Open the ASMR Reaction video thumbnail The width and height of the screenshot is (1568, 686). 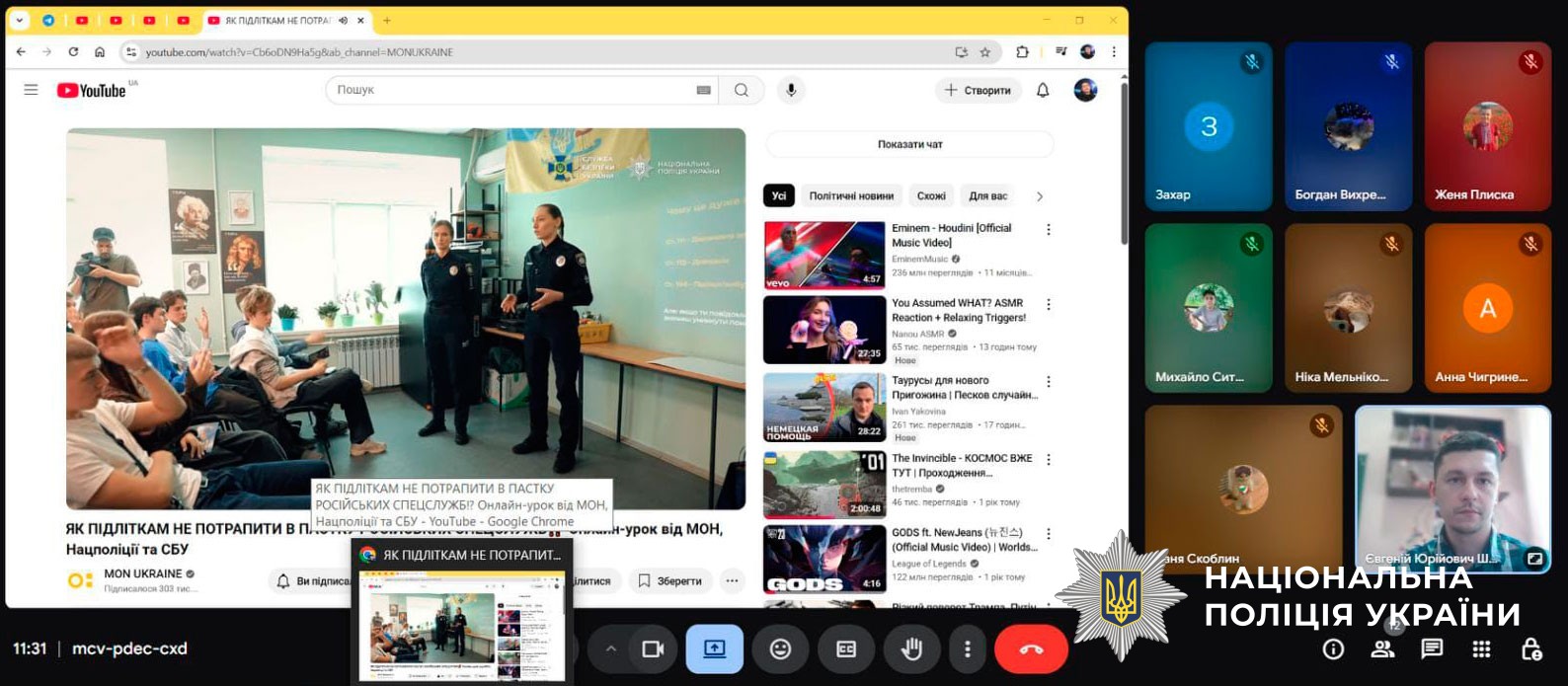(824, 331)
